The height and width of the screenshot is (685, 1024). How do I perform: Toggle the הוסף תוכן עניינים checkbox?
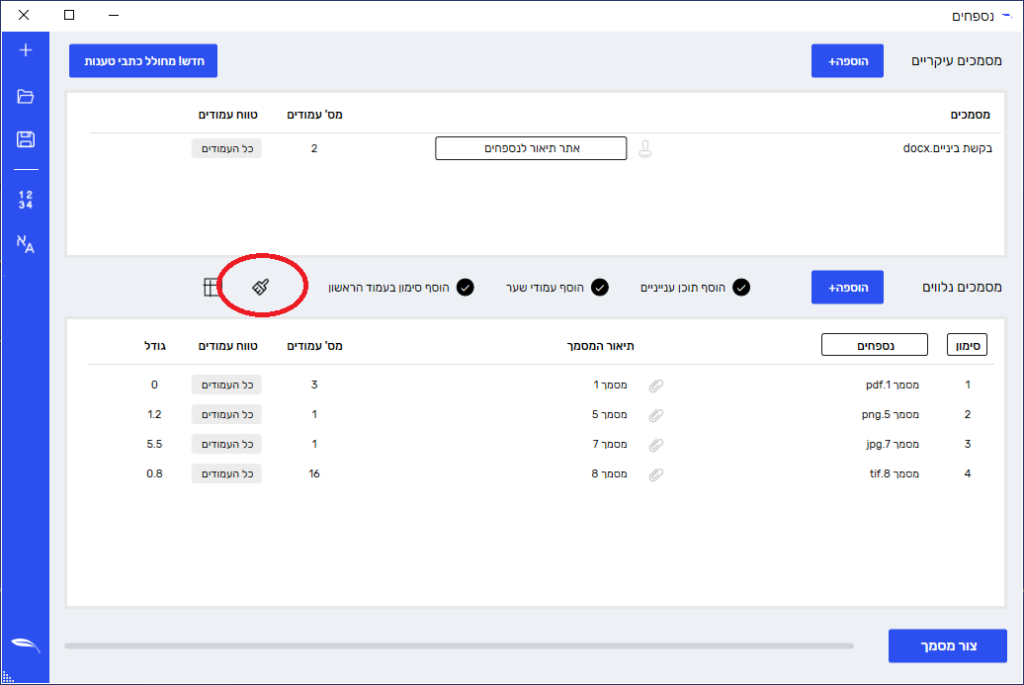click(x=741, y=288)
